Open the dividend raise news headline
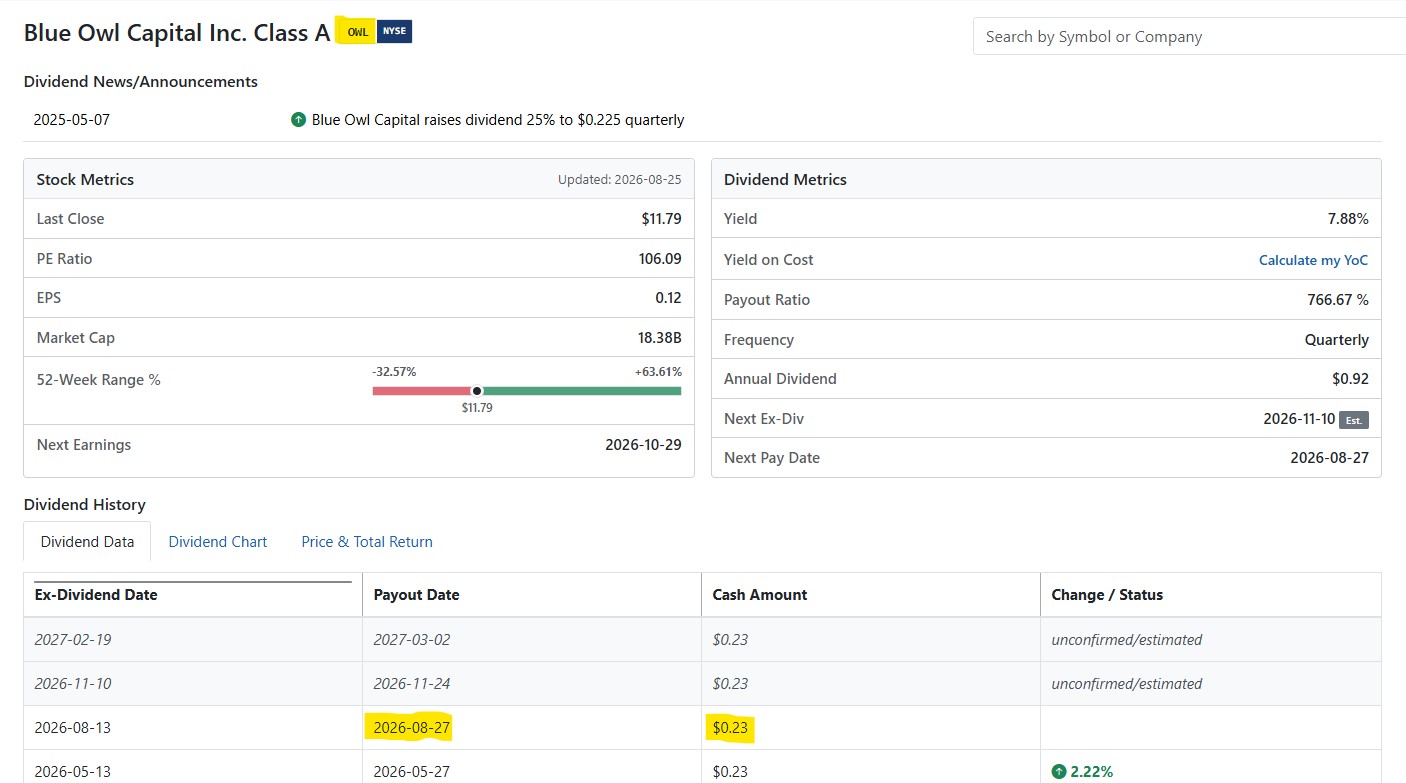 click(498, 120)
